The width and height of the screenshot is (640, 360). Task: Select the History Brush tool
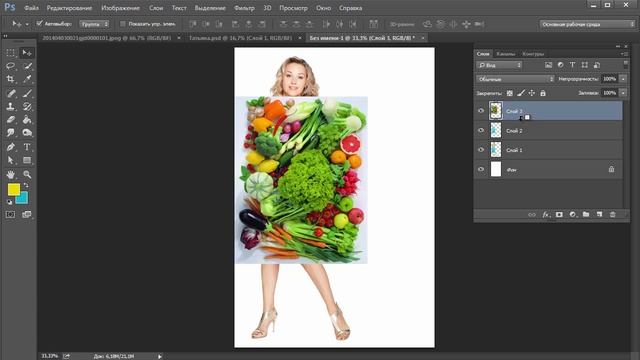tap(27, 107)
